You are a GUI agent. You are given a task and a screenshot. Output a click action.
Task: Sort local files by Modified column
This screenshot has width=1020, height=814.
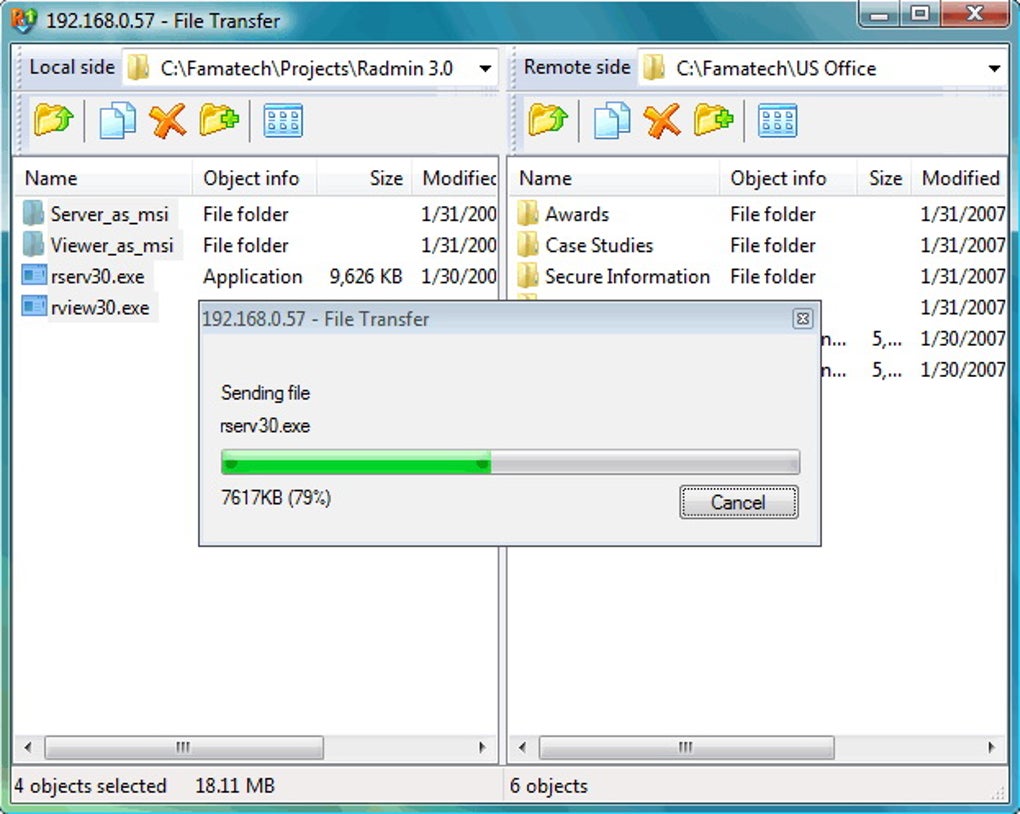(x=455, y=178)
